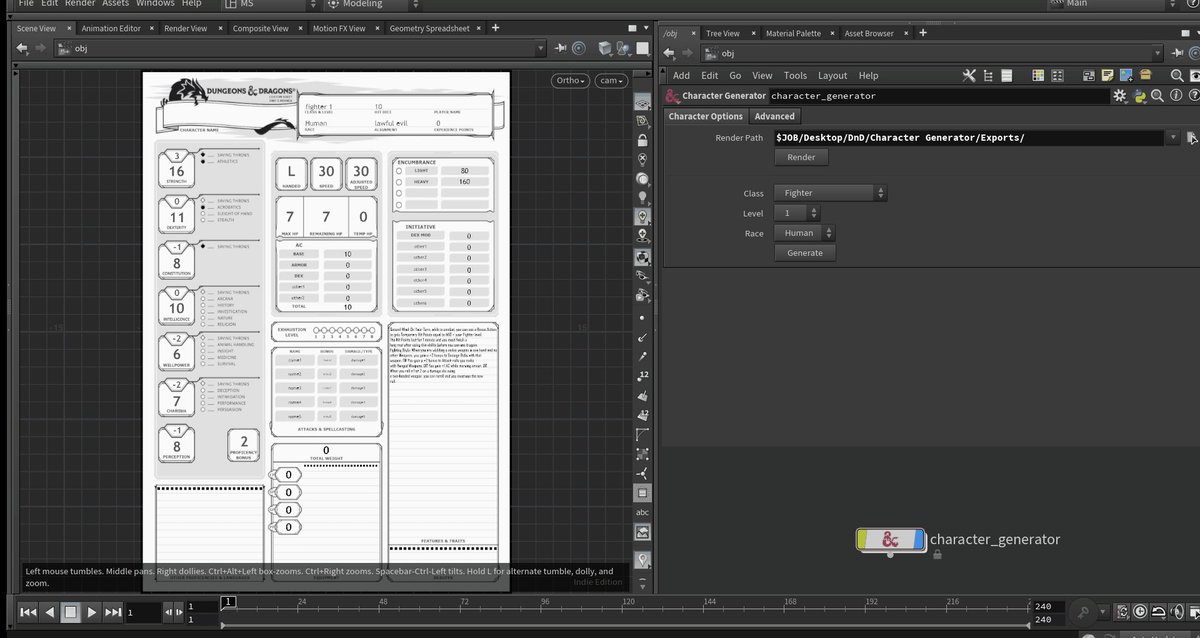
Task: Click the parameter search magnifier icon
Action: pyautogui.click(x=1156, y=96)
